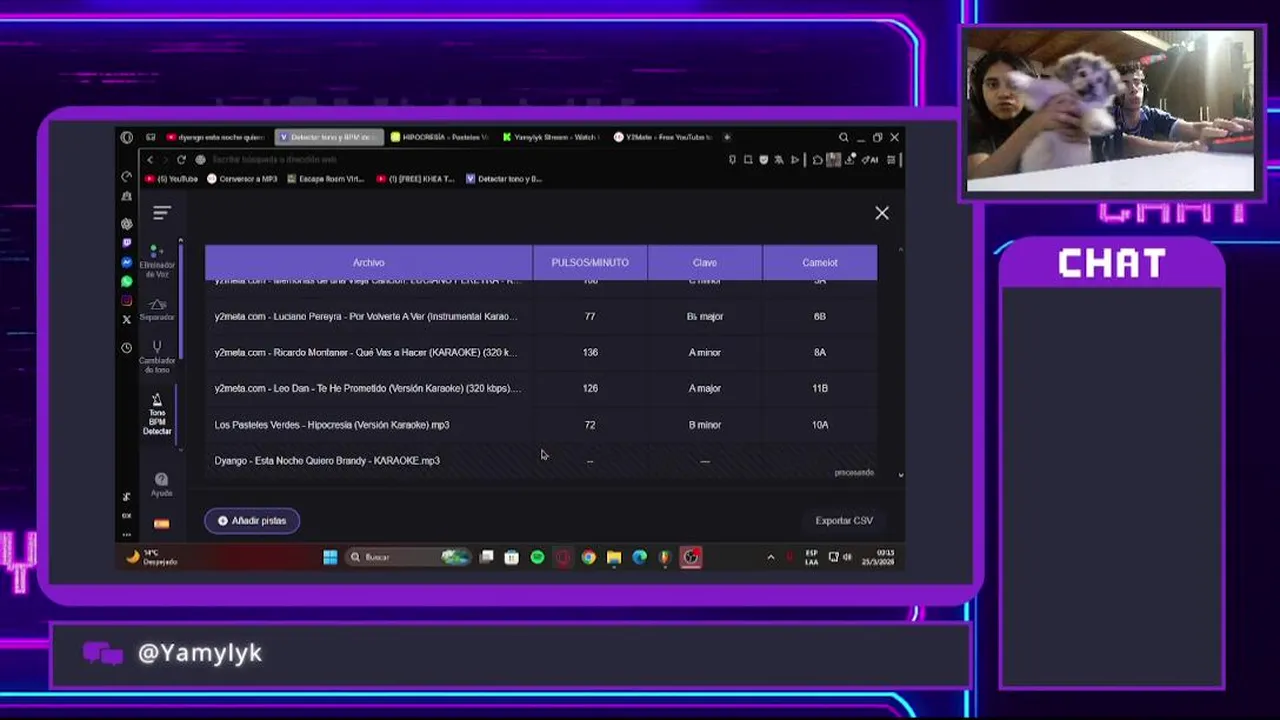This screenshot has height=720, width=1280.
Task: Select Leo Dan Te He Prometido row
Action: coord(541,388)
